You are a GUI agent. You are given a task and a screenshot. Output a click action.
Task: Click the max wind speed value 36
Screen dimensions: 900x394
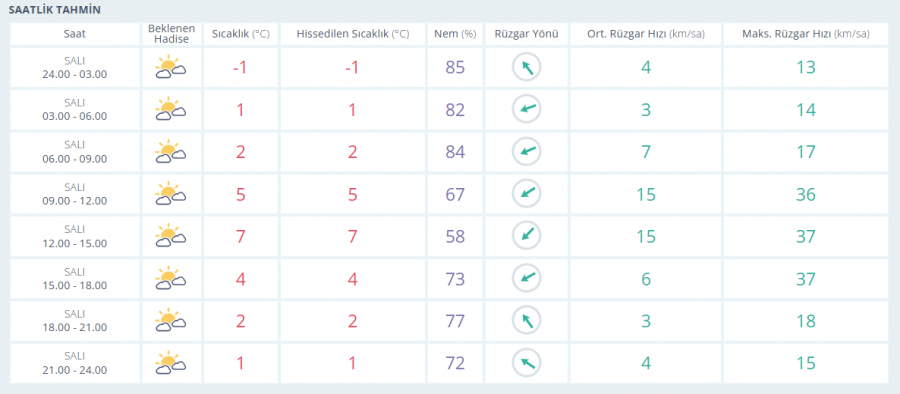[x=805, y=194]
